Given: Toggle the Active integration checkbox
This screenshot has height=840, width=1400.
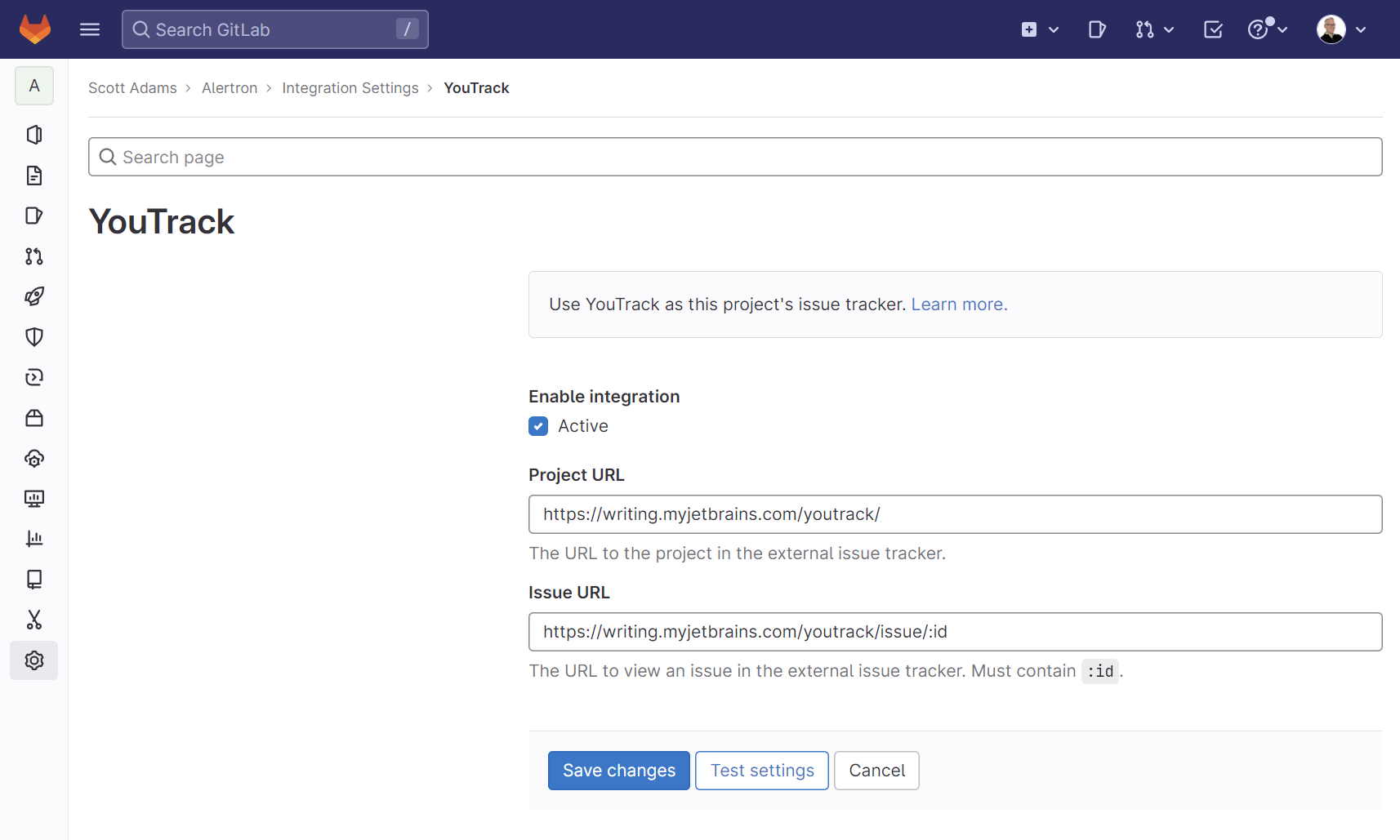Looking at the screenshot, I should click(538, 426).
